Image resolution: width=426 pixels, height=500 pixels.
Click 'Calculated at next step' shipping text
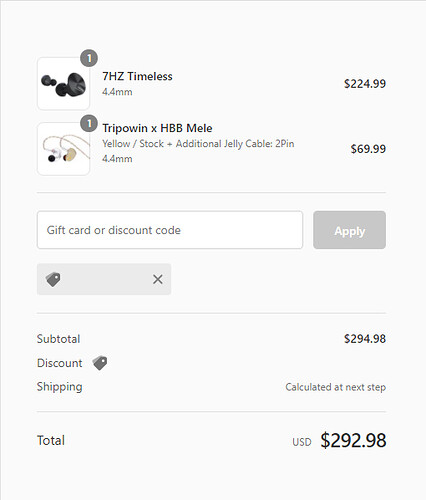tap(336, 387)
